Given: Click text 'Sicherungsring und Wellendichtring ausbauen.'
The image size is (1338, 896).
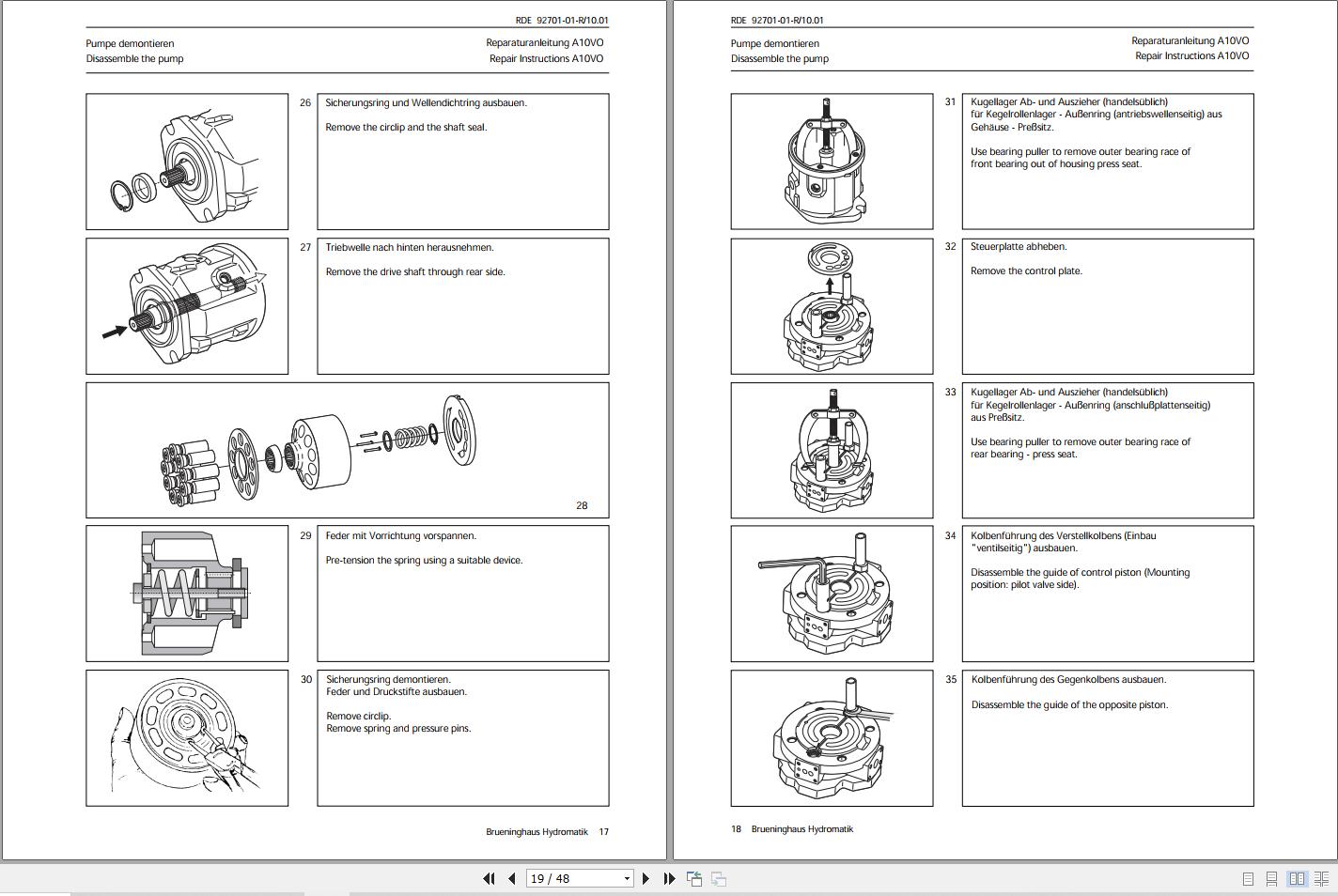Looking at the screenshot, I should 426,103.
